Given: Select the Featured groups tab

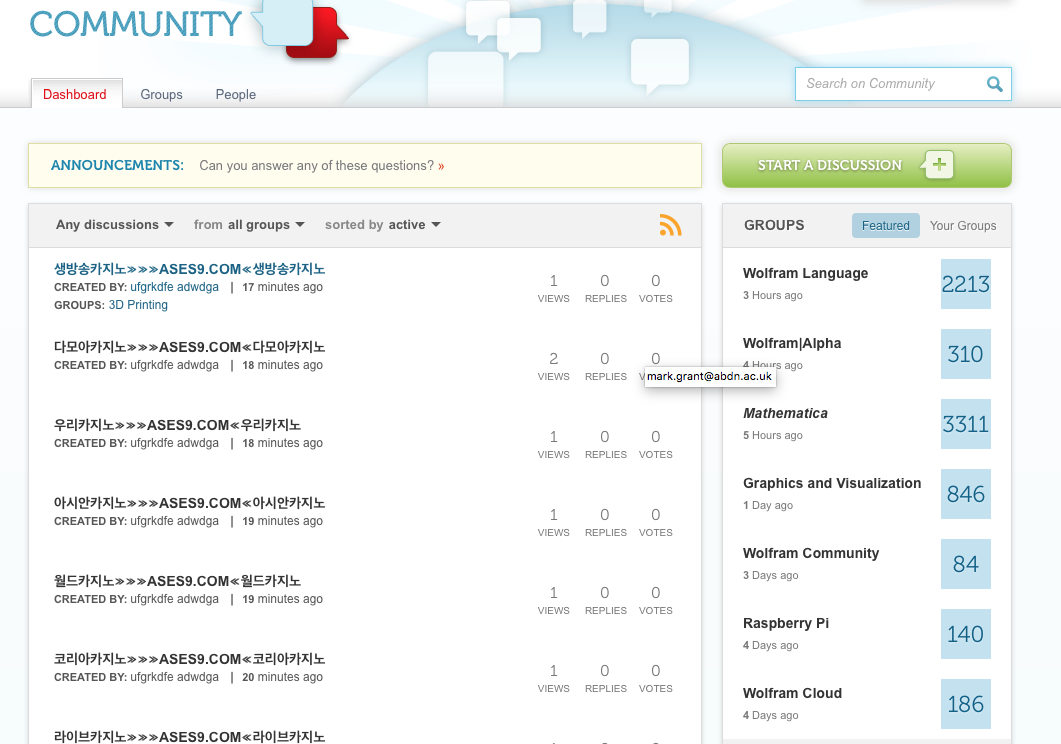Looking at the screenshot, I should 886,225.
